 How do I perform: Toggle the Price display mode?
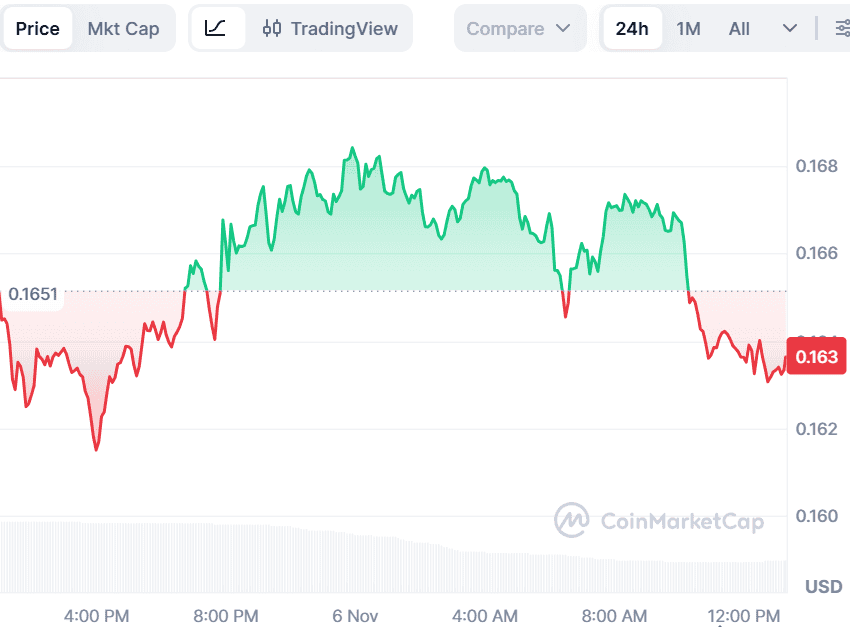pos(38,28)
